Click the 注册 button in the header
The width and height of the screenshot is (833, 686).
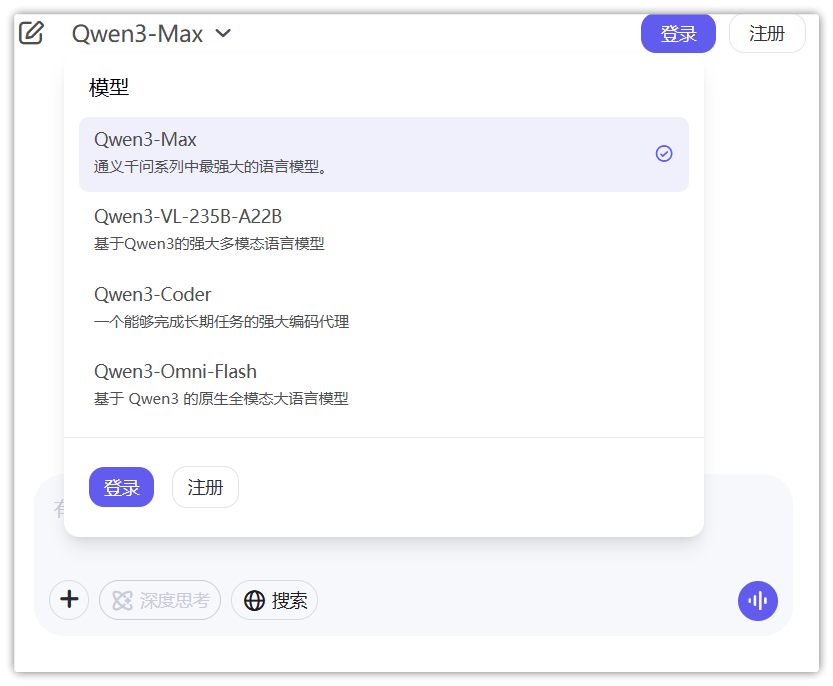tap(767, 33)
